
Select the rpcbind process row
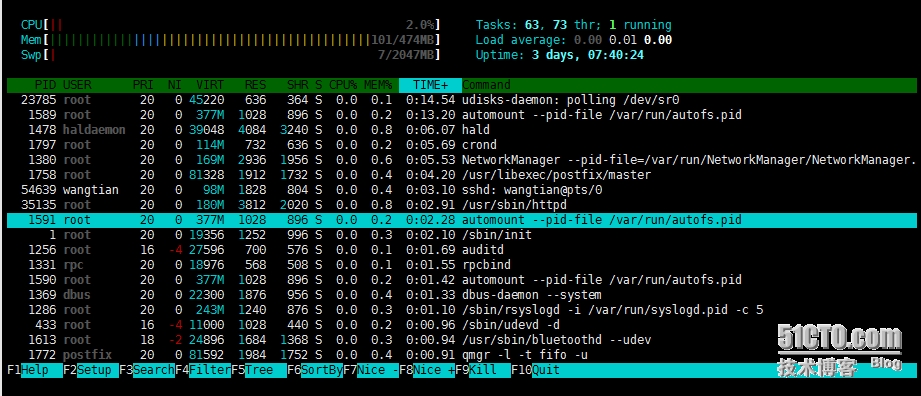click(x=462, y=265)
